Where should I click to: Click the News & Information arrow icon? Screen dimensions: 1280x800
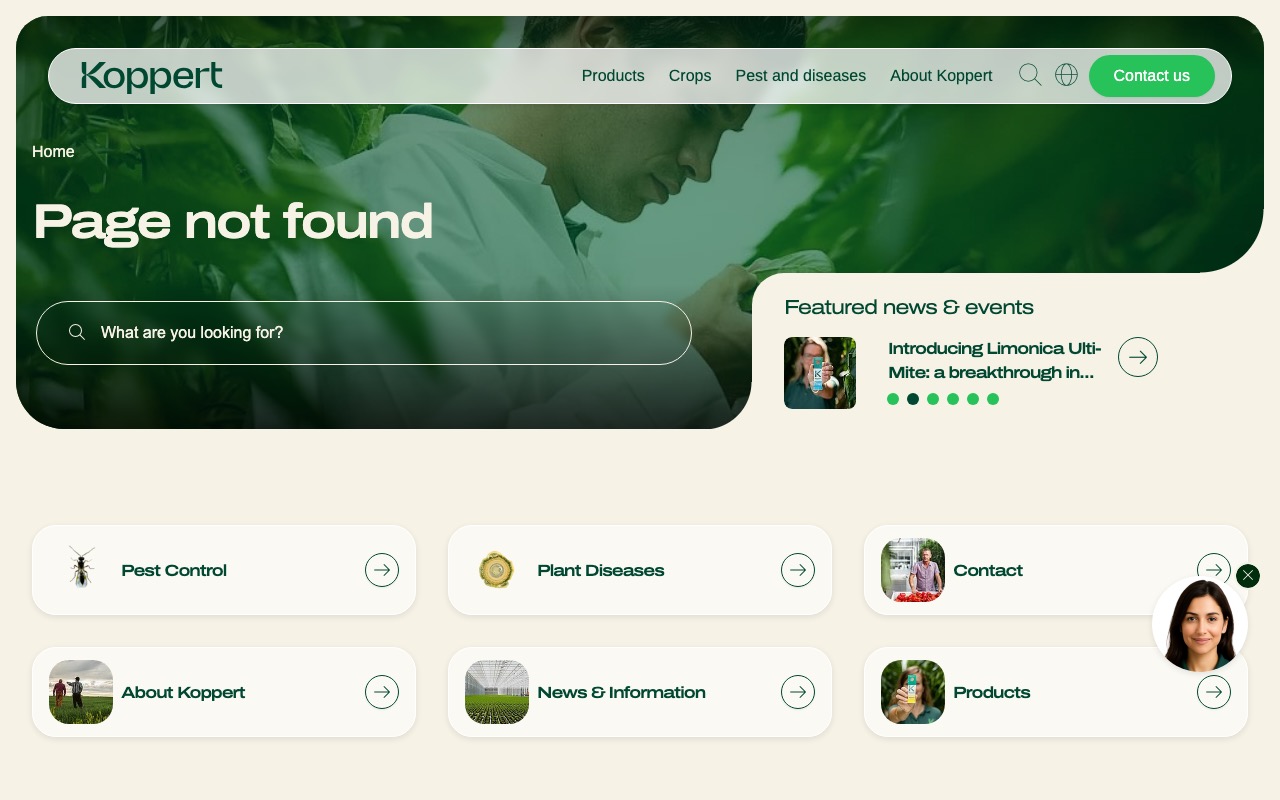pos(798,692)
